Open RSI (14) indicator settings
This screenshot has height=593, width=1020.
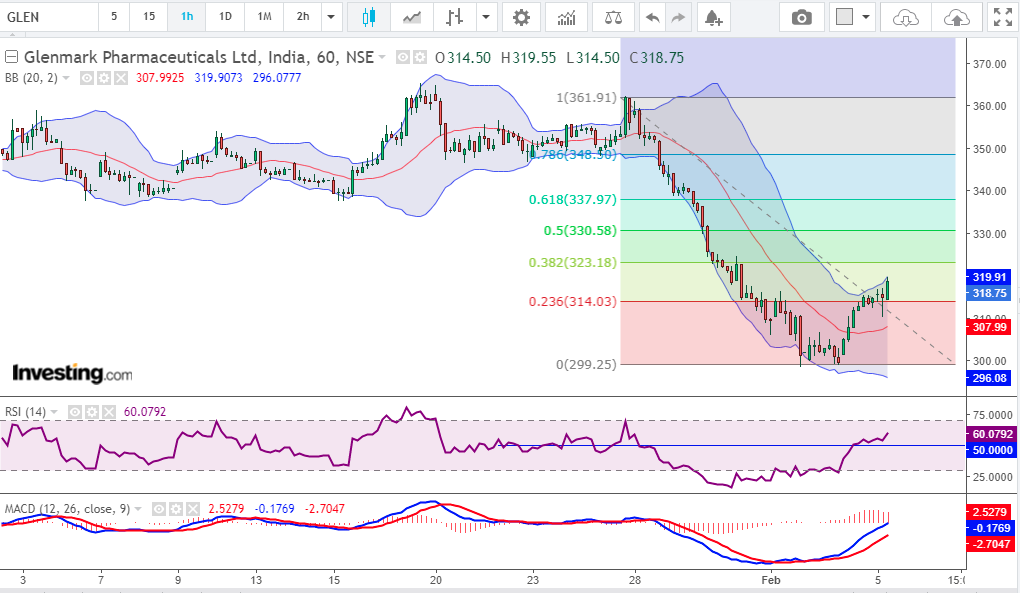tap(92, 412)
